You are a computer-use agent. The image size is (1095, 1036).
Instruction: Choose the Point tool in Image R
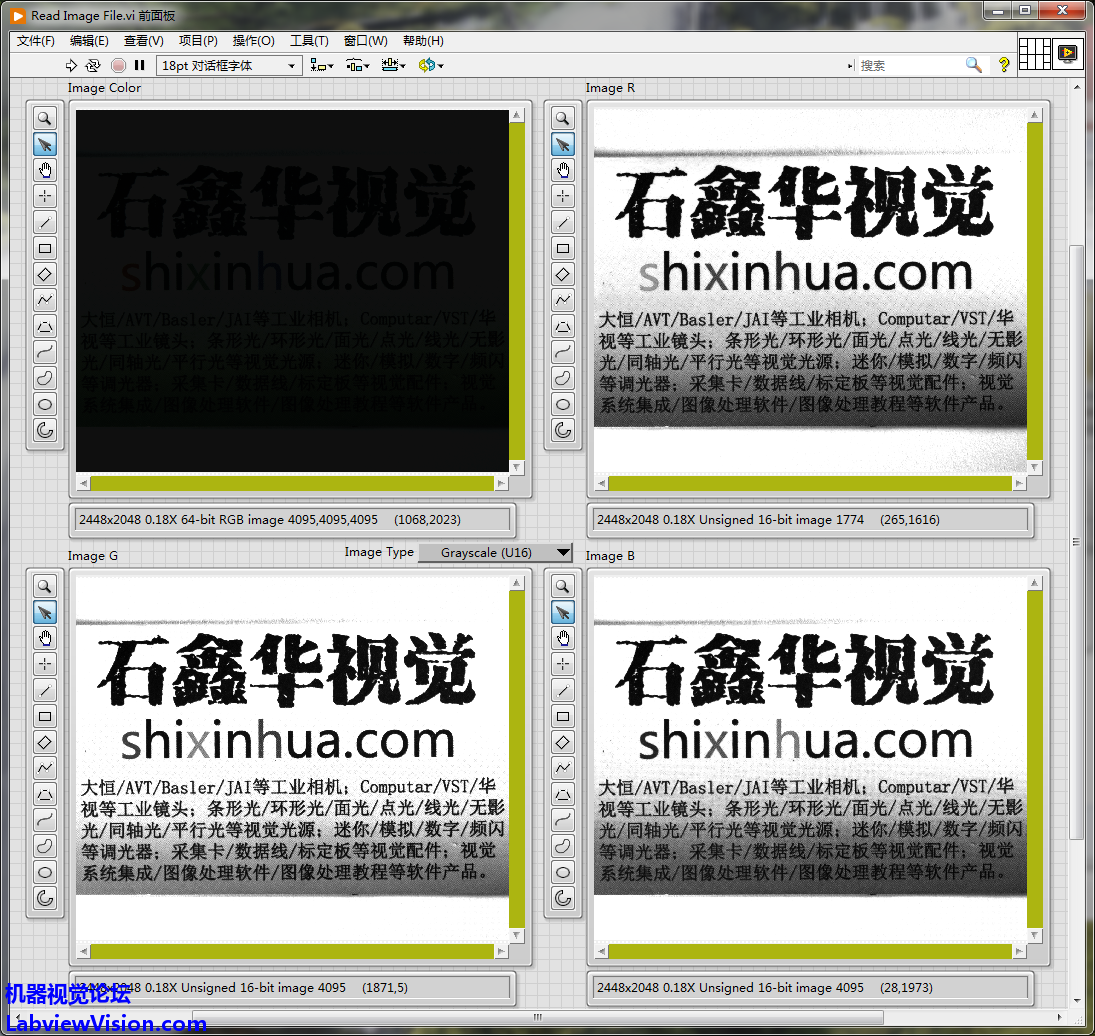click(563, 196)
